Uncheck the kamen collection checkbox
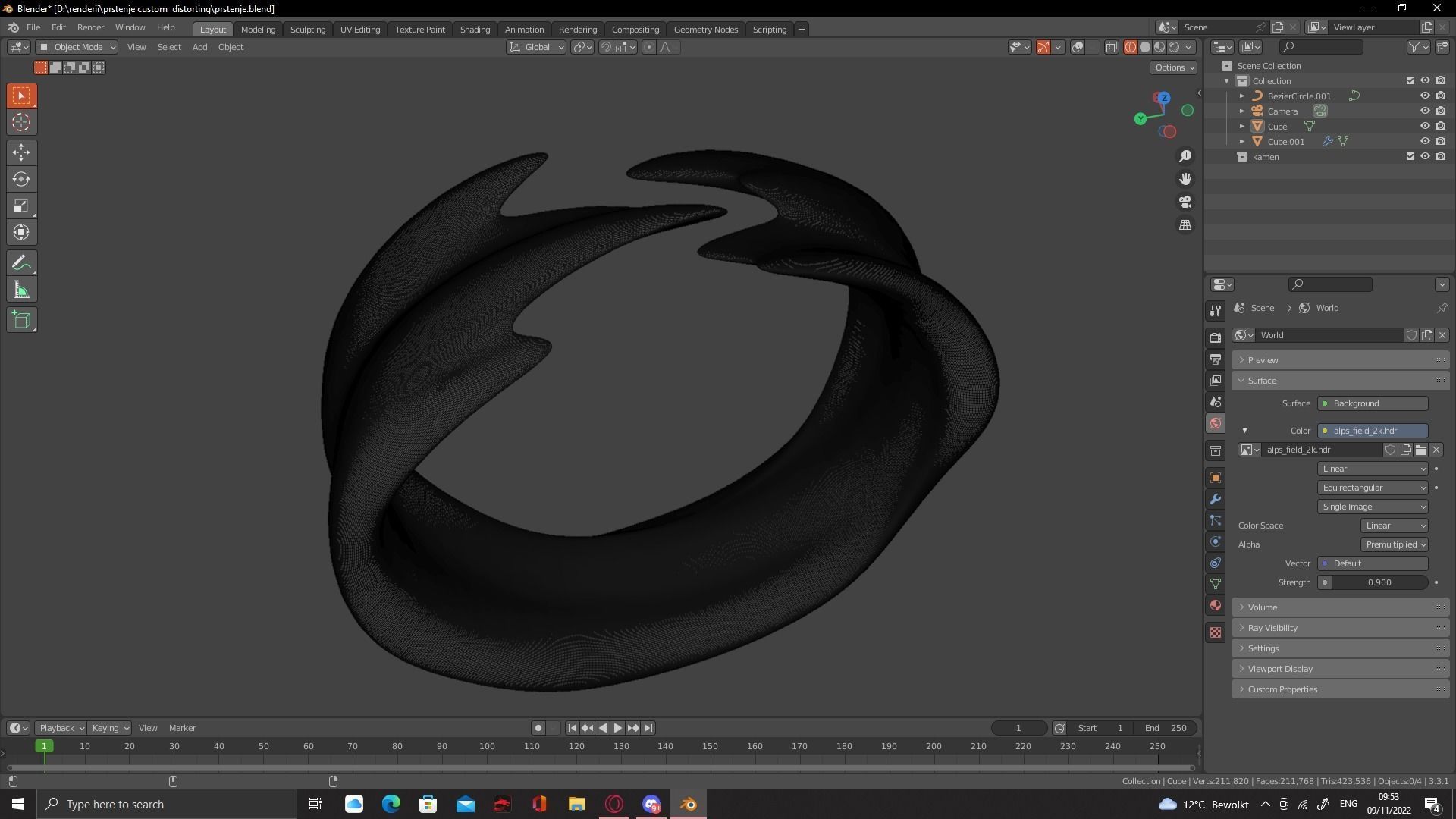1456x819 pixels. (x=1410, y=157)
